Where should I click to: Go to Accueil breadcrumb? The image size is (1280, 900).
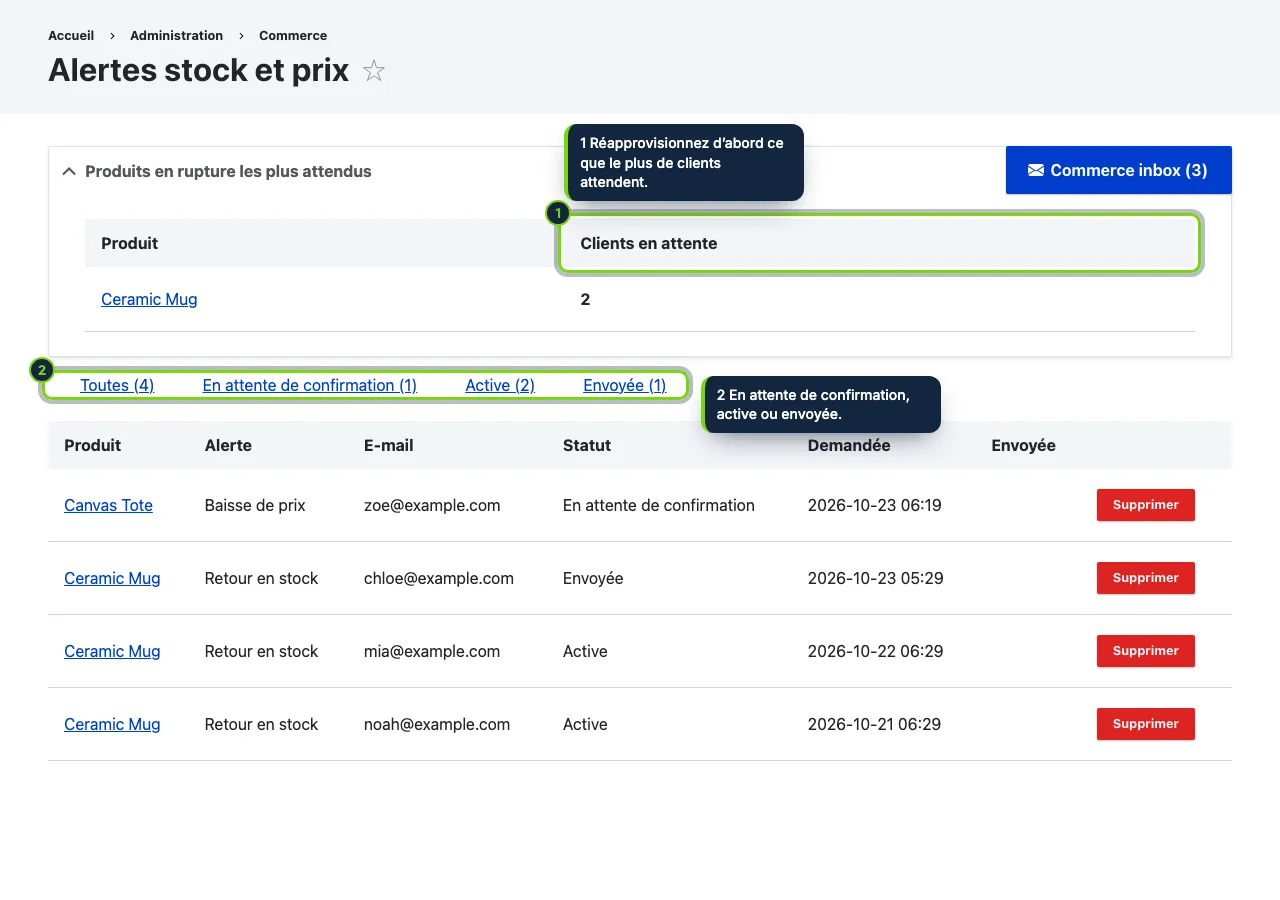[71, 35]
